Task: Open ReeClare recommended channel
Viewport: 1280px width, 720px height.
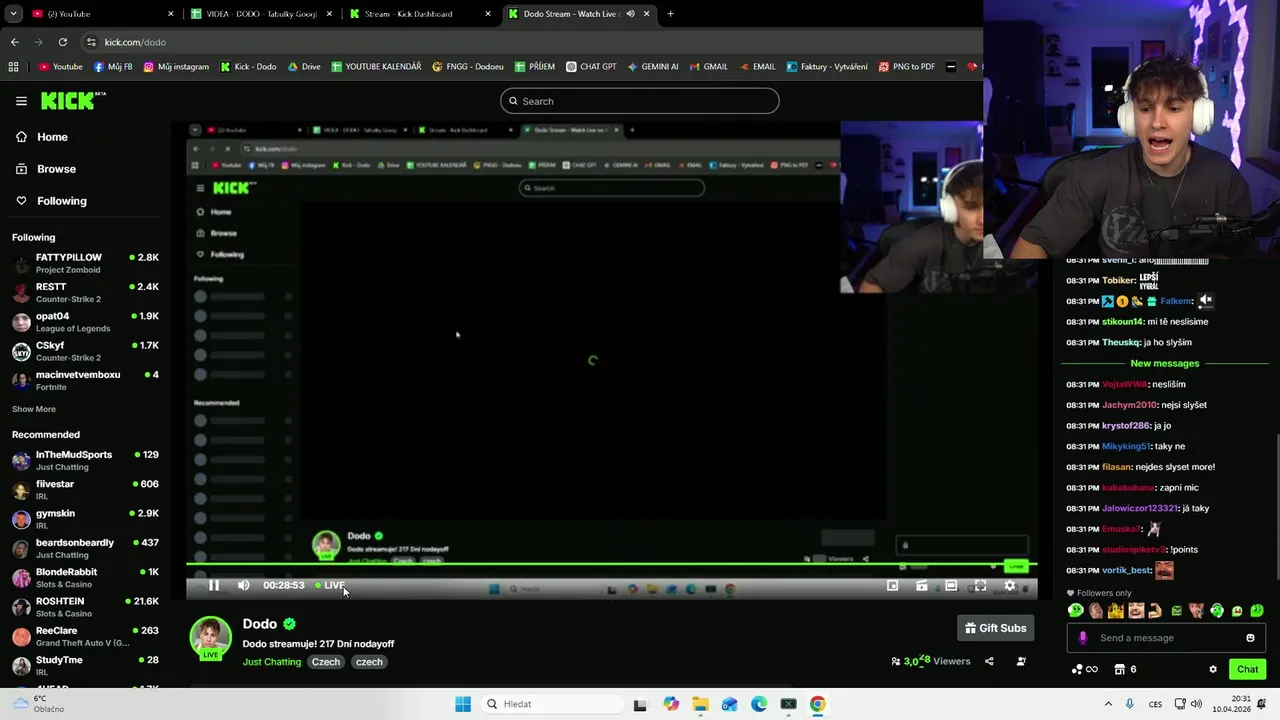Action: click(x=86, y=636)
